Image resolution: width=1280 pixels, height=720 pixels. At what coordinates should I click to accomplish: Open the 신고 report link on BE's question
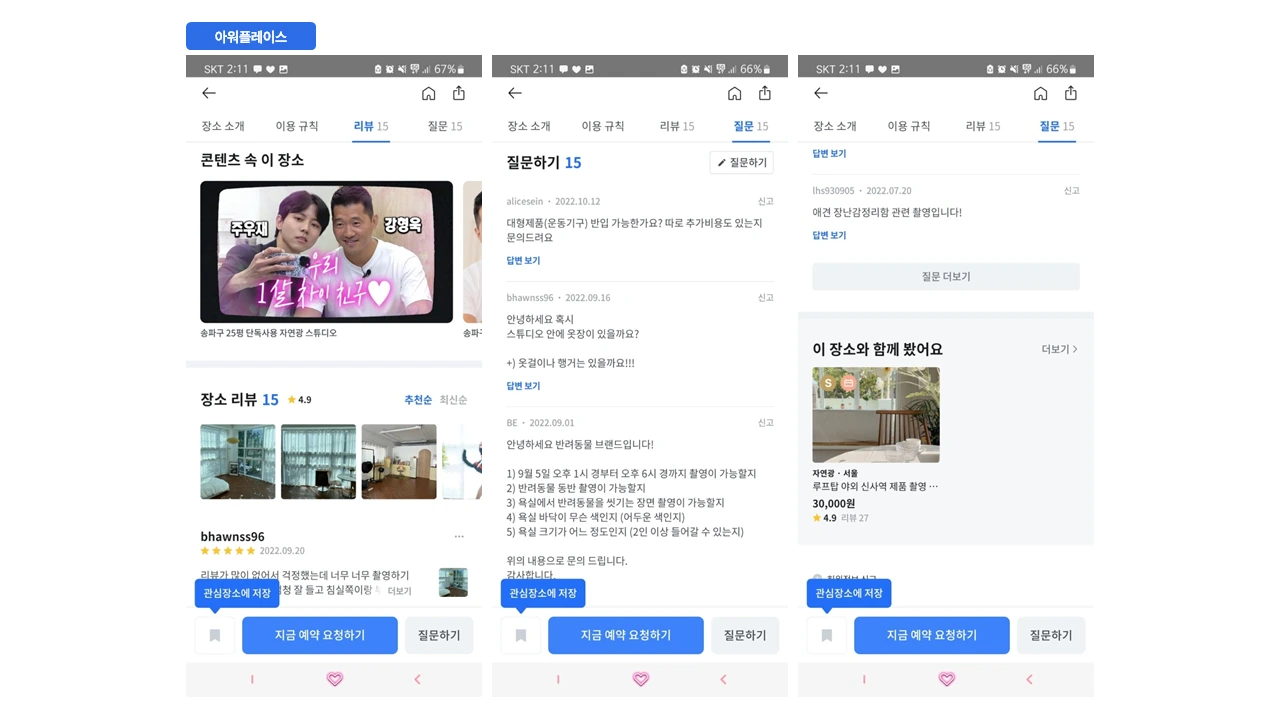click(766, 422)
